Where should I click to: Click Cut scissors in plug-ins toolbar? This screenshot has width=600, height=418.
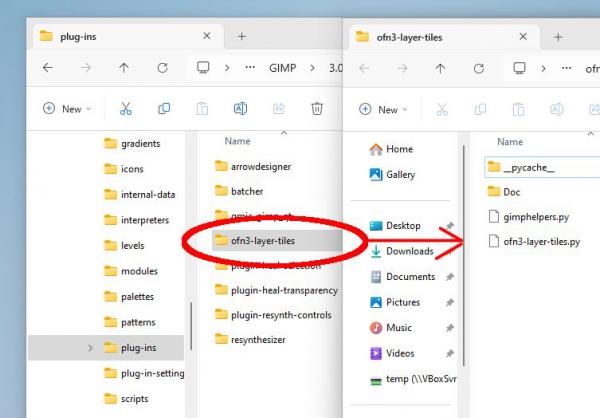point(126,109)
